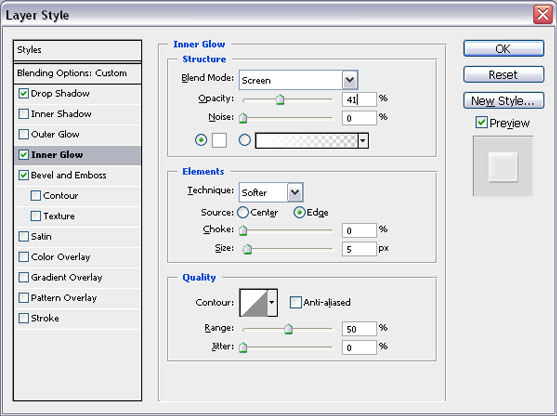Select the Satin effect row
Screen dimensions: 557x416
77,237
